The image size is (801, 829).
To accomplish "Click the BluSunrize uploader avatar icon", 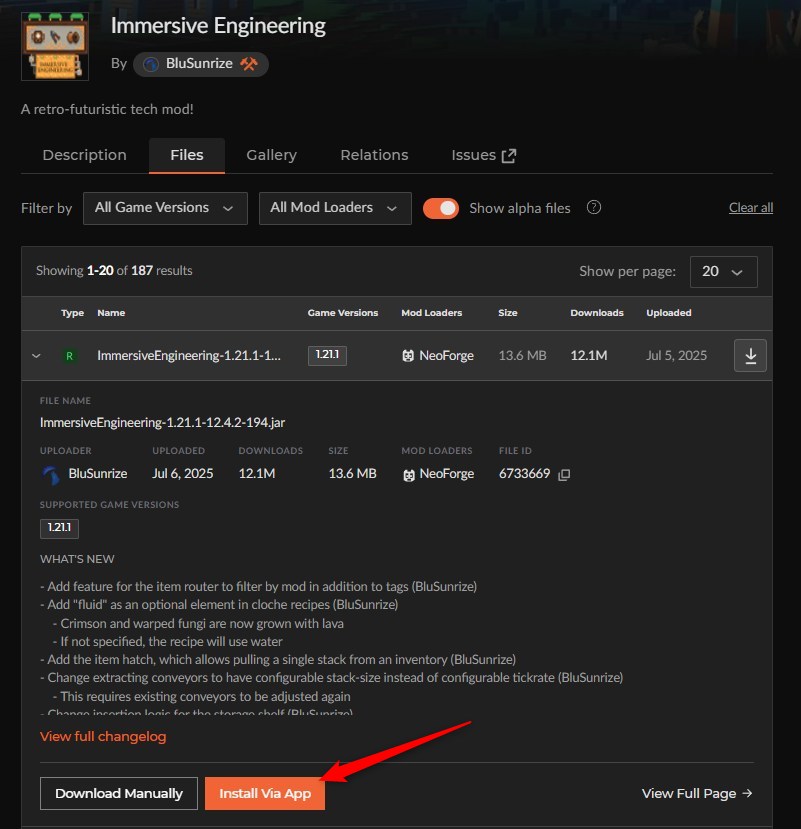I will pyautogui.click(x=51, y=474).
